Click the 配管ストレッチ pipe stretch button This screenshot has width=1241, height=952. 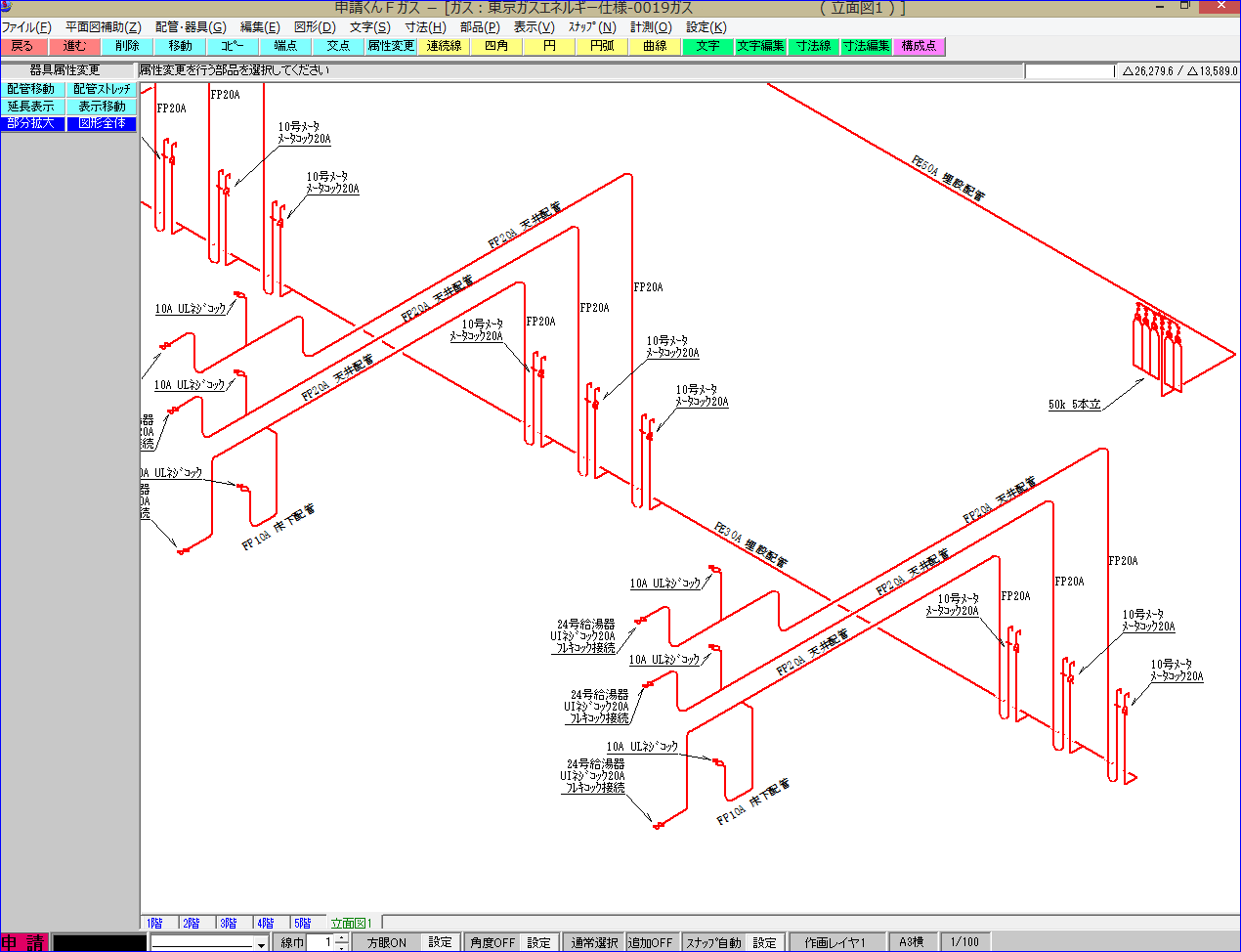click(102, 89)
